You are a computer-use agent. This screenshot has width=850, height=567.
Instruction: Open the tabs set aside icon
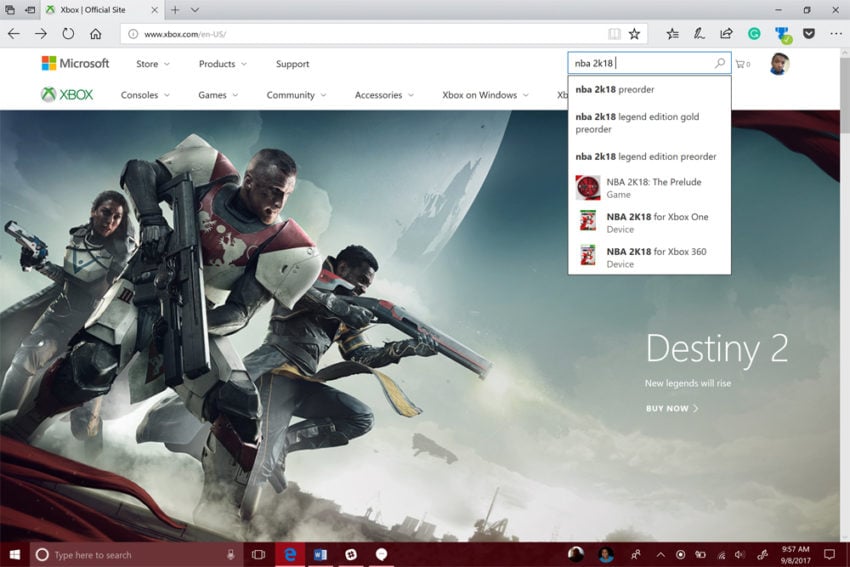(x=10, y=10)
